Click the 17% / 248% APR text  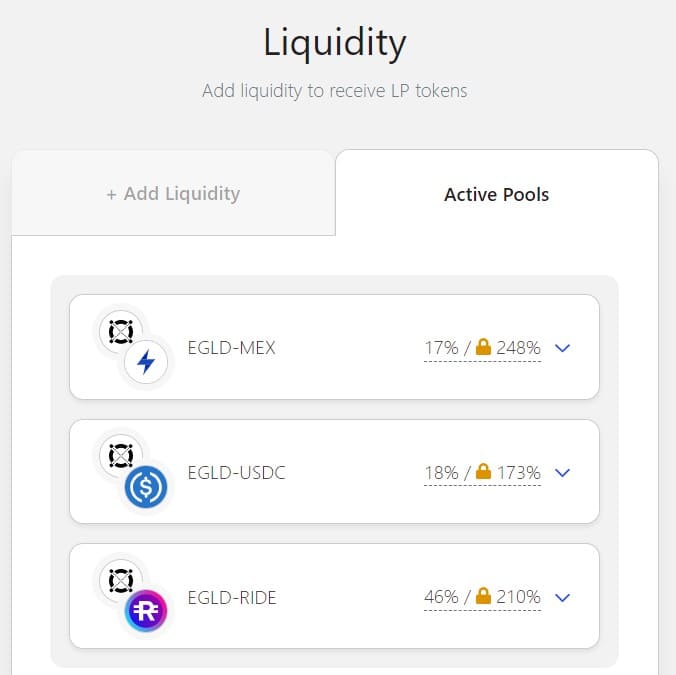coord(482,348)
